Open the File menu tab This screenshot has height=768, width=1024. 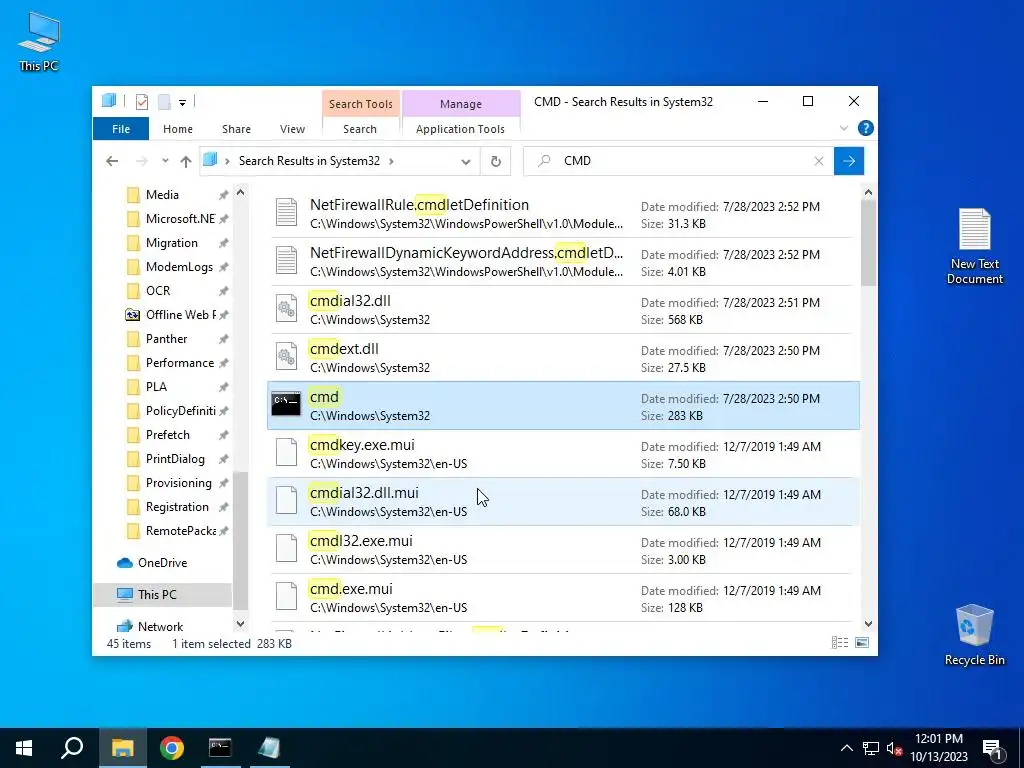[121, 129]
